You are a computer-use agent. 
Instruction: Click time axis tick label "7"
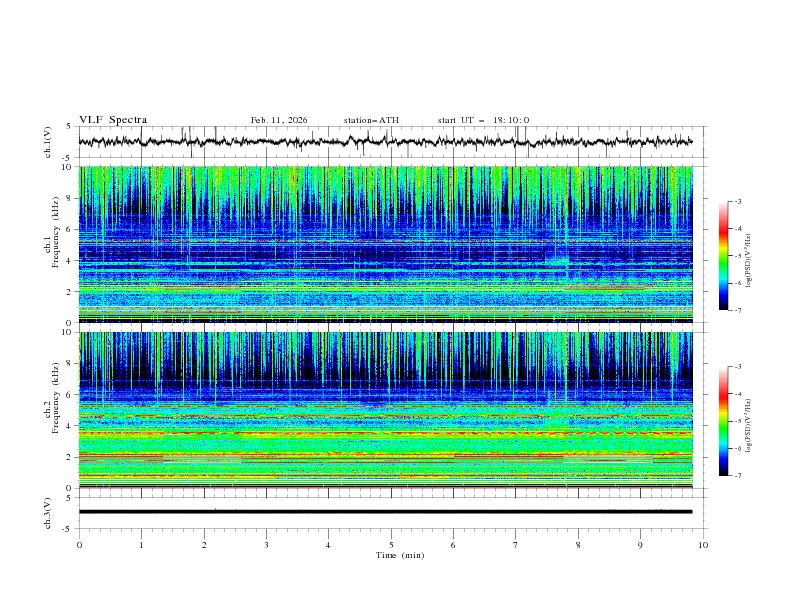[515, 545]
